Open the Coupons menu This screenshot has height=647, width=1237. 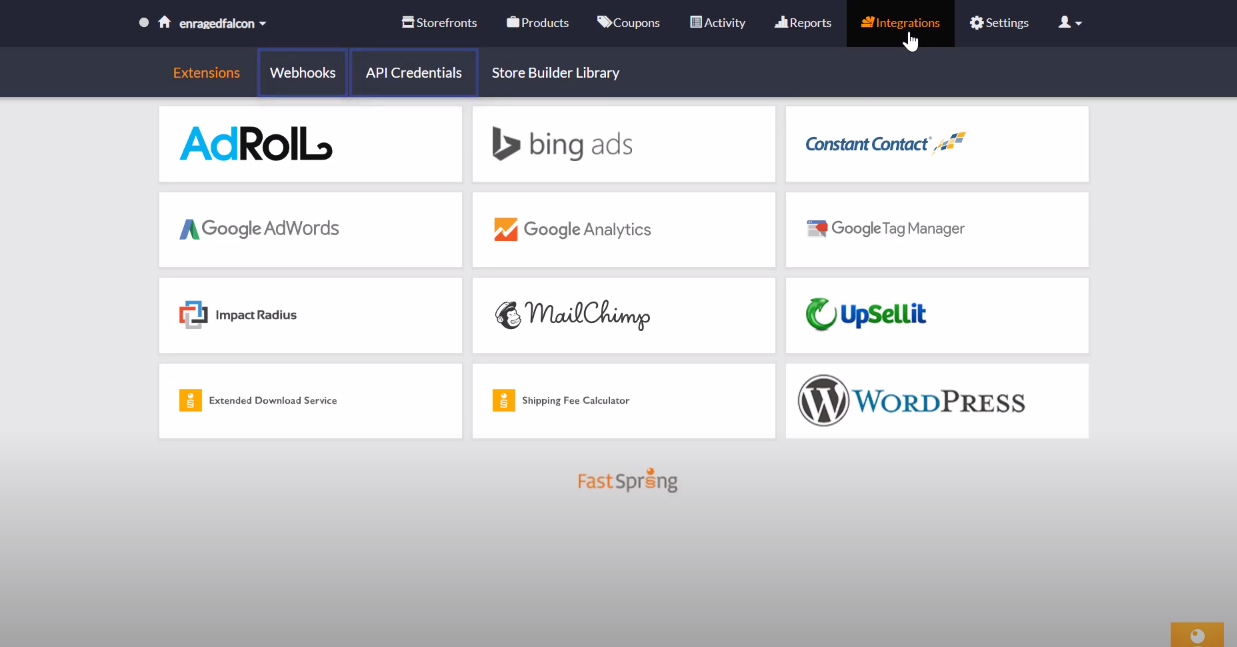(x=628, y=23)
